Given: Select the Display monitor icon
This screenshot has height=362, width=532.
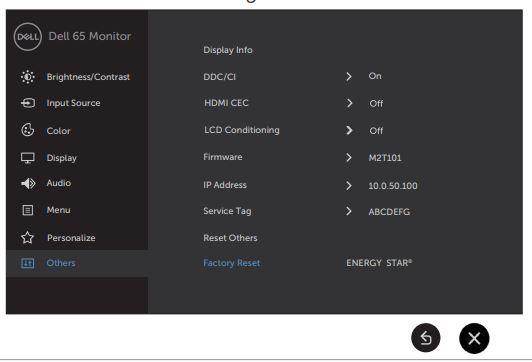Looking at the screenshot, I should [27, 158].
